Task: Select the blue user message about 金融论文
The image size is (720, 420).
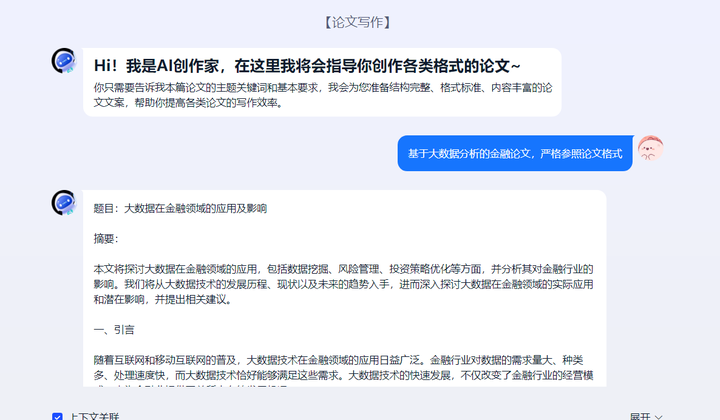Action: pos(515,153)
